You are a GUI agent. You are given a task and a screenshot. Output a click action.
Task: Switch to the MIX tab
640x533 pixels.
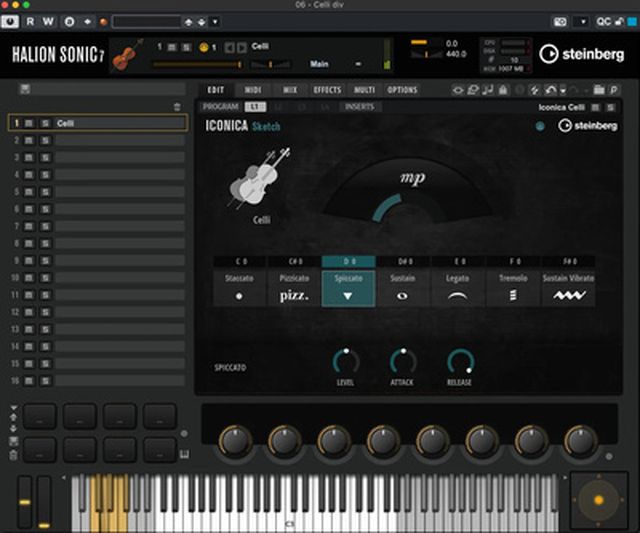[290, 90]
